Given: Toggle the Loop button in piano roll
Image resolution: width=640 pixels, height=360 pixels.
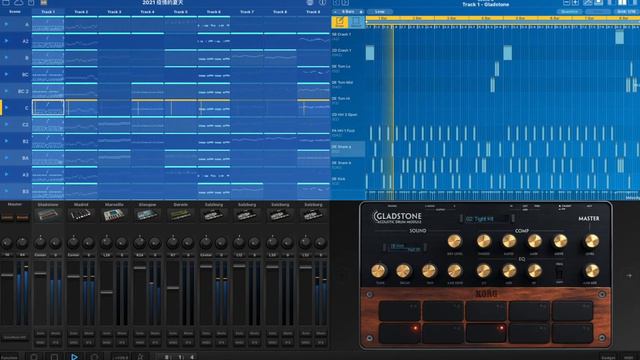Looking at the screenshot, I should [x=380, y=12].
